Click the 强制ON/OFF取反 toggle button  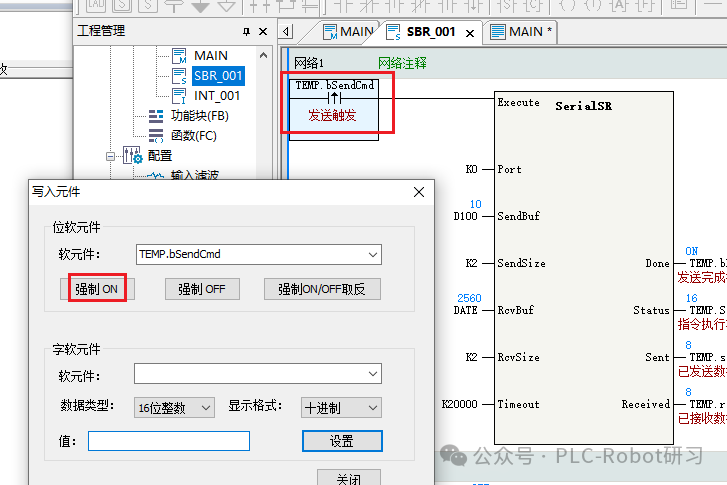point(322,289)
